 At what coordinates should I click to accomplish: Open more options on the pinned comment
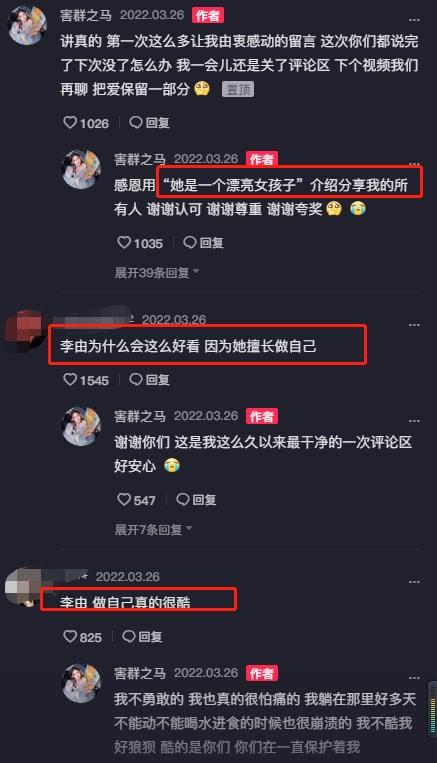(x=414, y=20)
